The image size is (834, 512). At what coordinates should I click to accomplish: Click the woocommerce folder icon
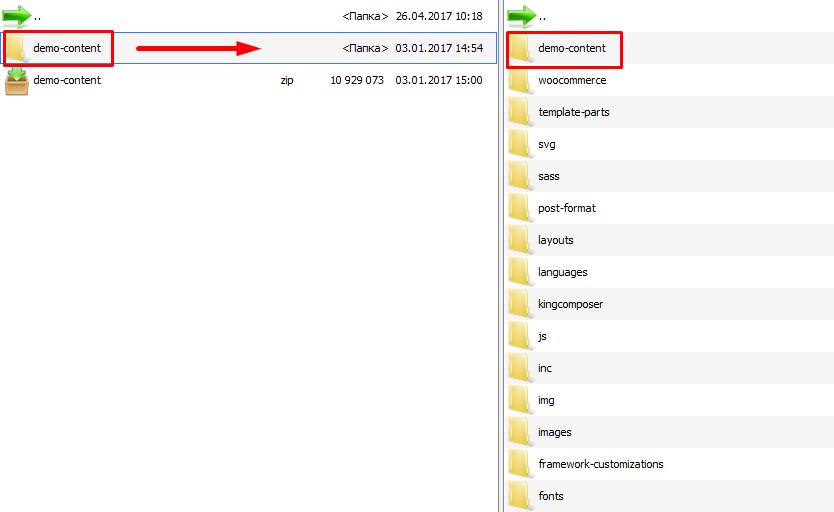(519, 80)
